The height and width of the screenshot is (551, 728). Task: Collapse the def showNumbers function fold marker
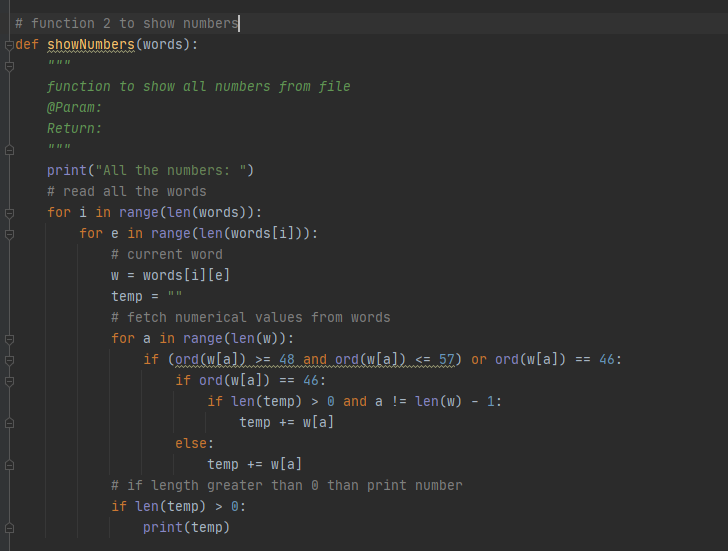coord(9,45)
